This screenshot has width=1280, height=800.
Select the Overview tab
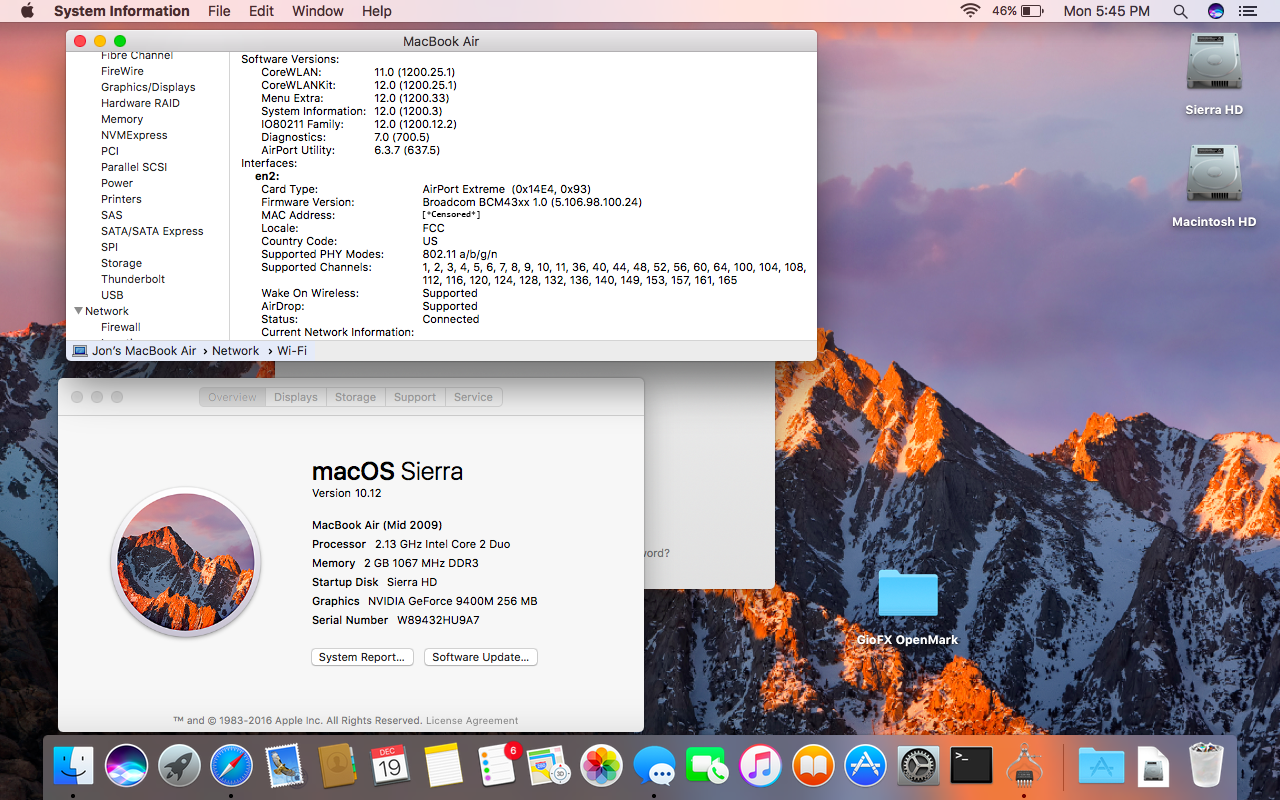(x=233, y=397)
